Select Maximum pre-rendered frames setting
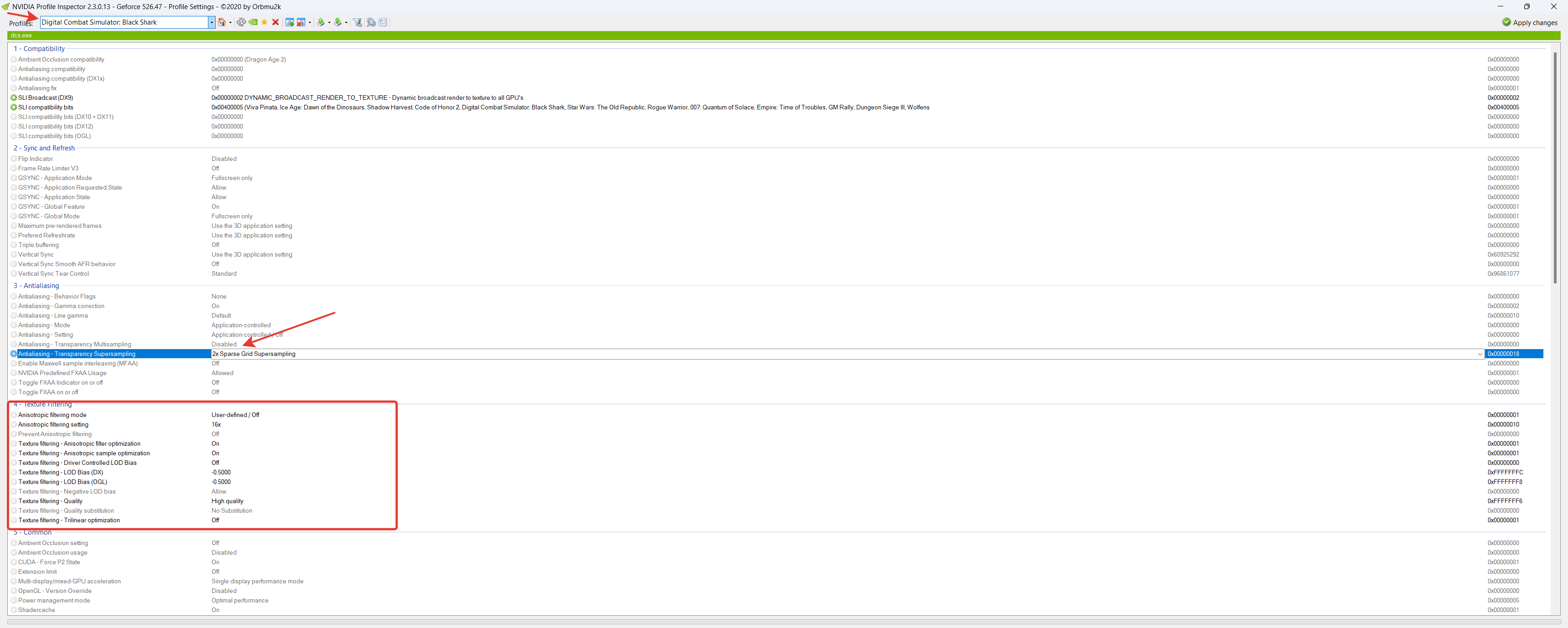The height and width of the screenshot is (628, 1568). coord(776,226)
